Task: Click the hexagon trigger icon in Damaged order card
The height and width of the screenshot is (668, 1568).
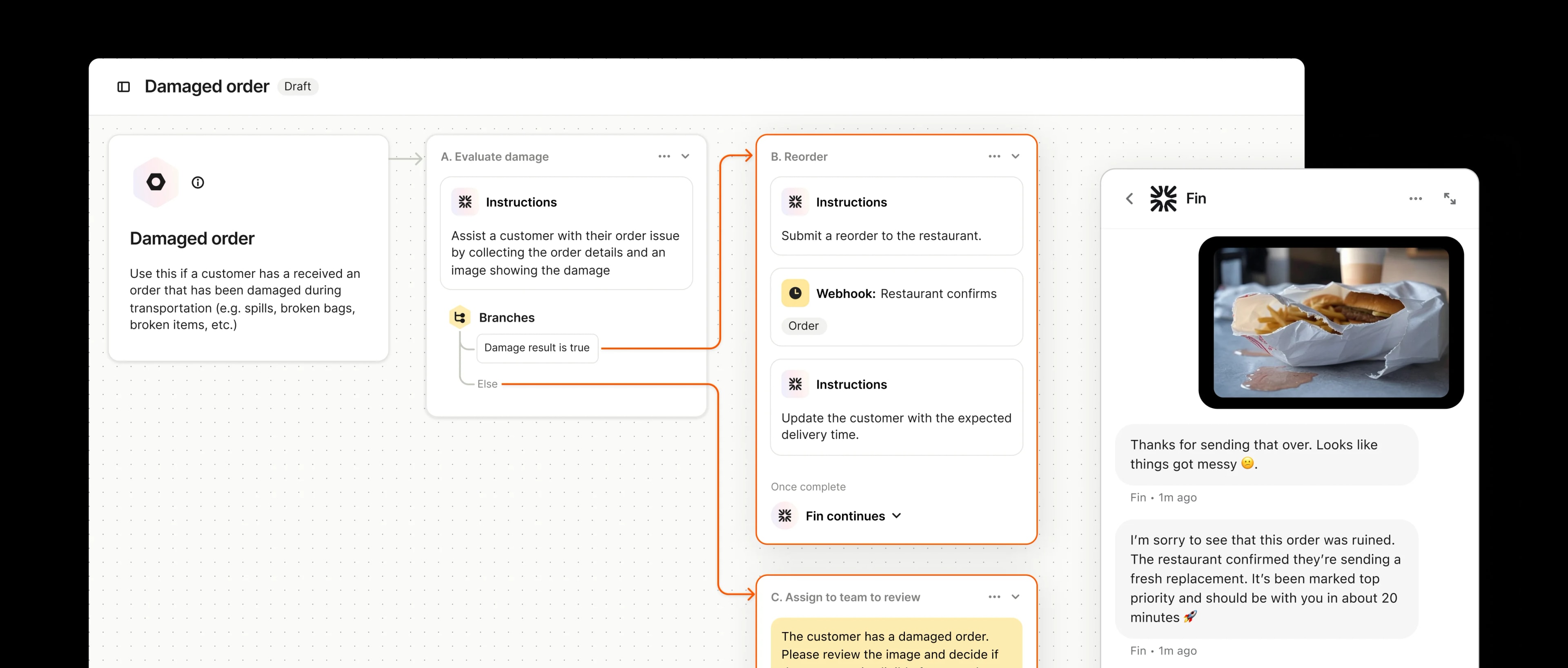Action: click(x=156, y=182)
